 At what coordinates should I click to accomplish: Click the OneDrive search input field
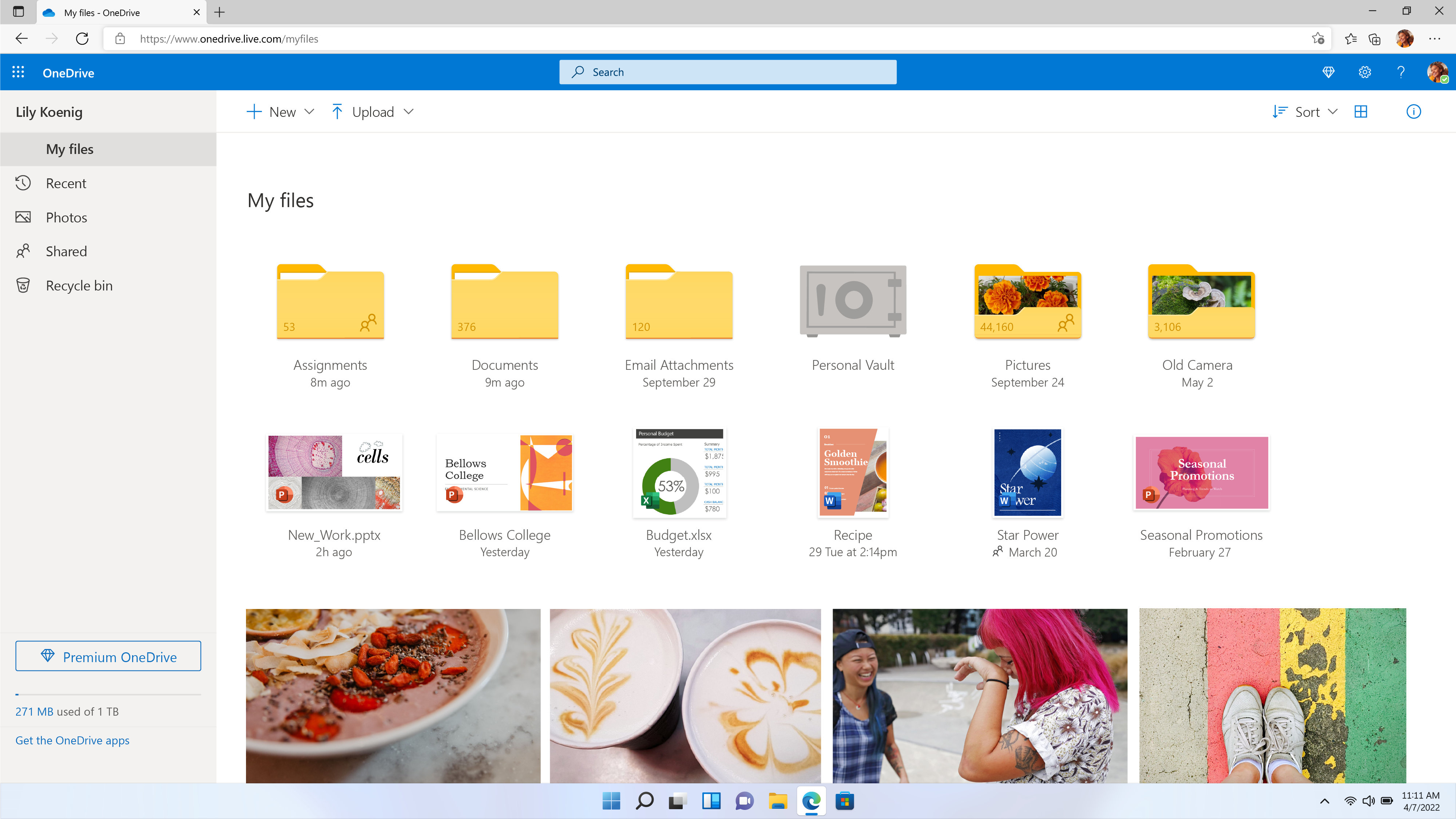tap(727, 71)
